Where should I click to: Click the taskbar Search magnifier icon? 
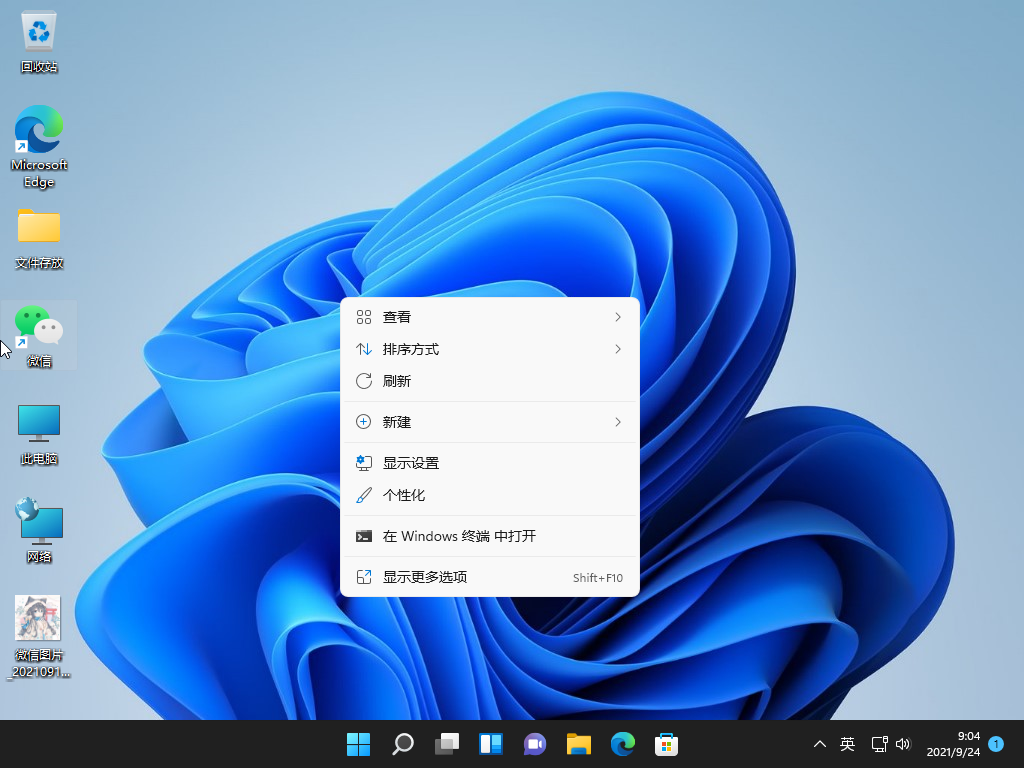[x=402, y=744]
